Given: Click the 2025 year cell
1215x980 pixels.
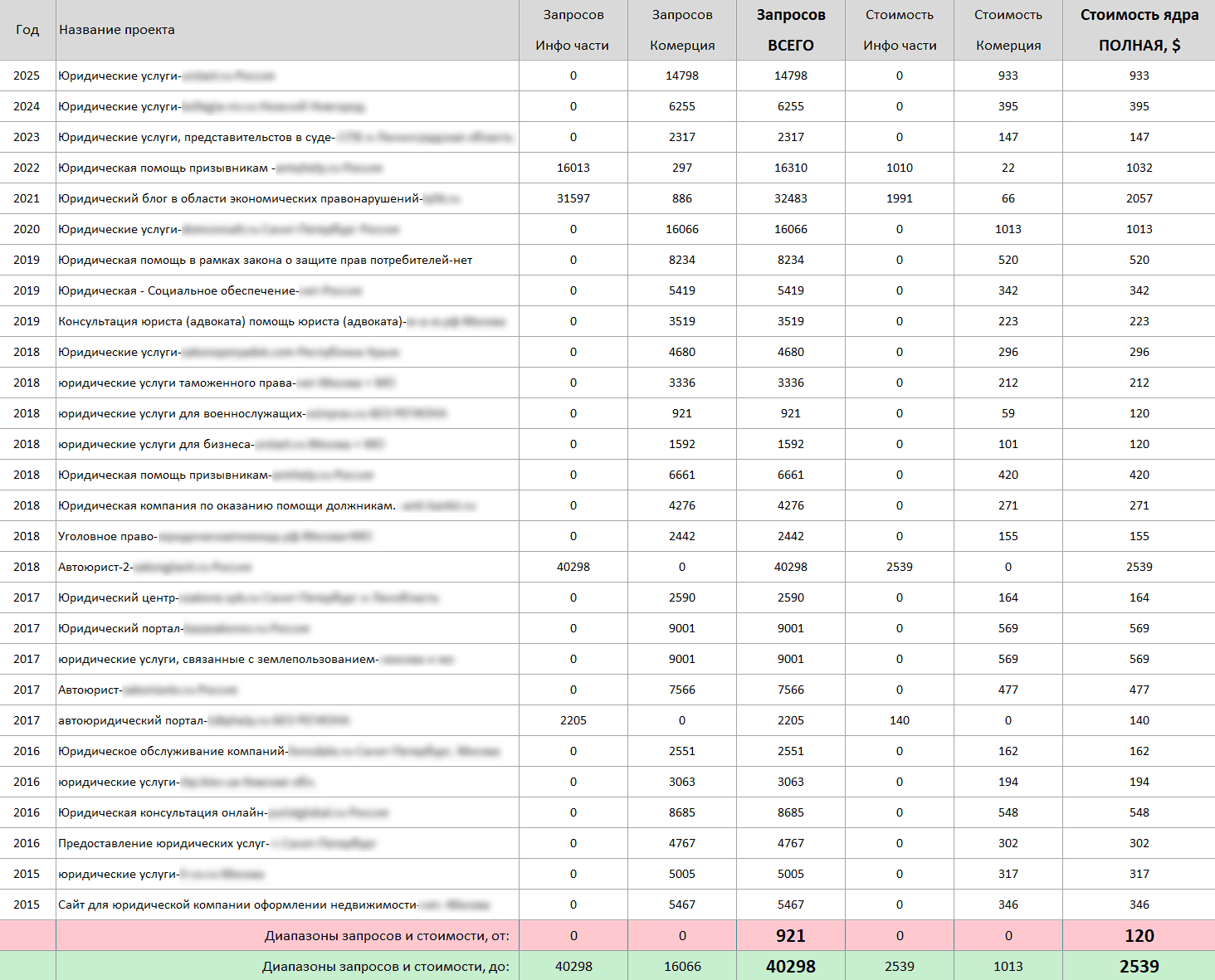Looking at the screenshot, I should pyautogui.click(x=27, y=76).
